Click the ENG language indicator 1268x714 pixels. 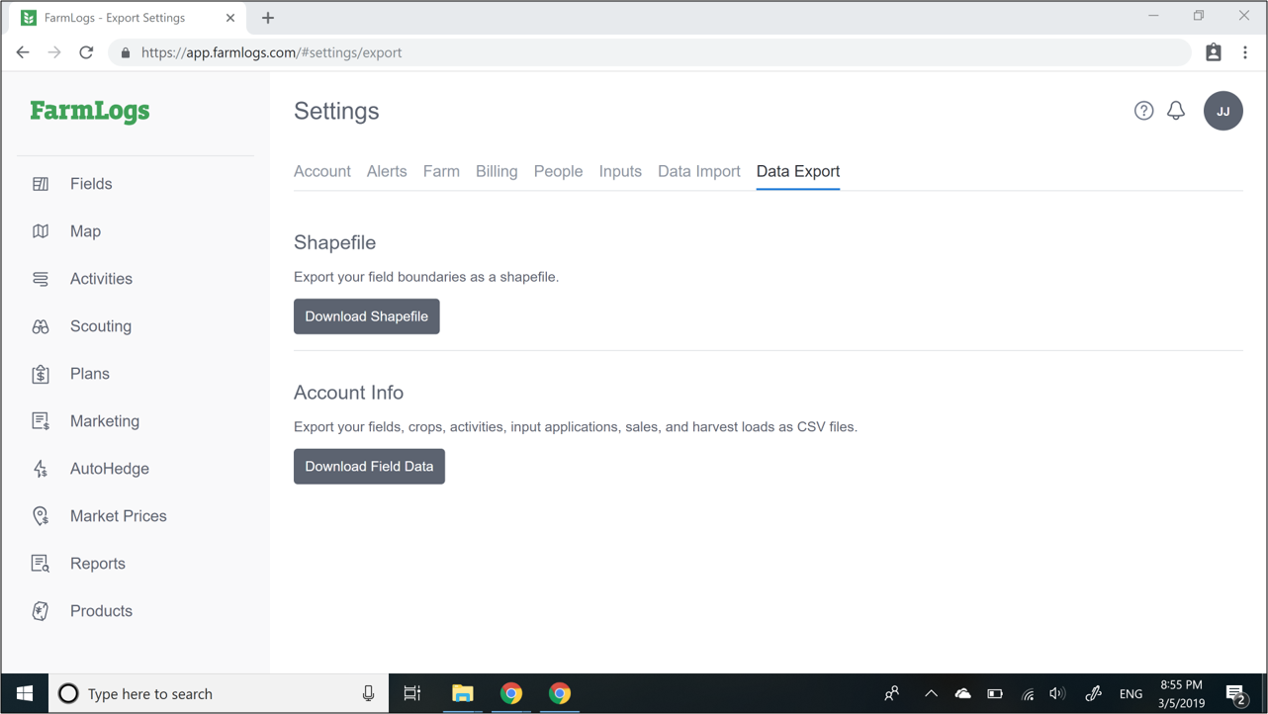pyautogui.click(x=1131, y=694)
